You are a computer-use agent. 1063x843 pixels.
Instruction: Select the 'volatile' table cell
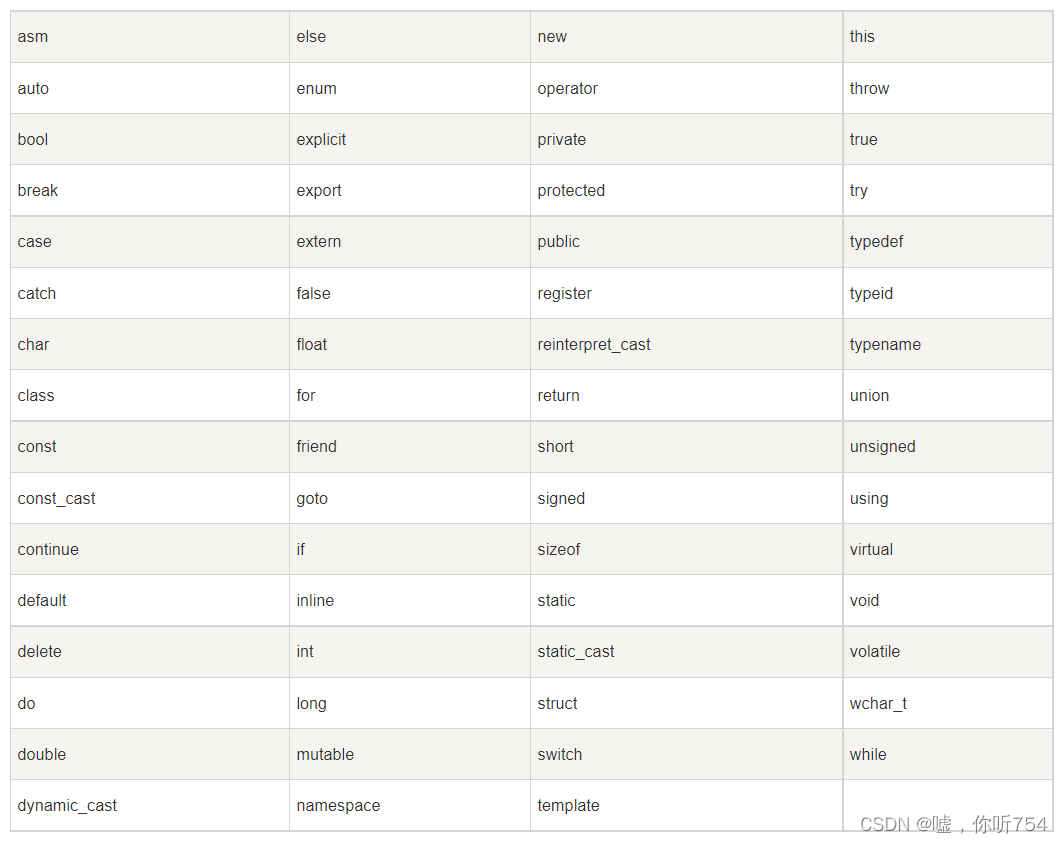click(948, 651)
